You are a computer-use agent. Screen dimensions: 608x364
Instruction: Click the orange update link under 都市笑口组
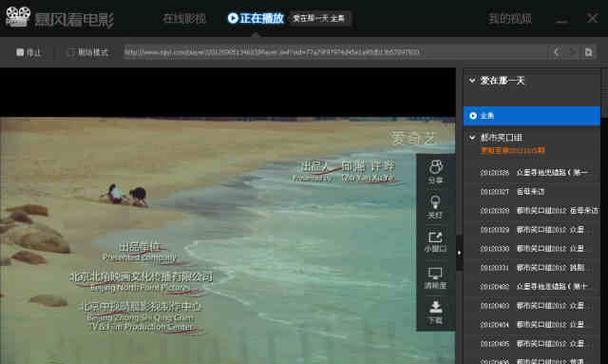pos(513,150)
